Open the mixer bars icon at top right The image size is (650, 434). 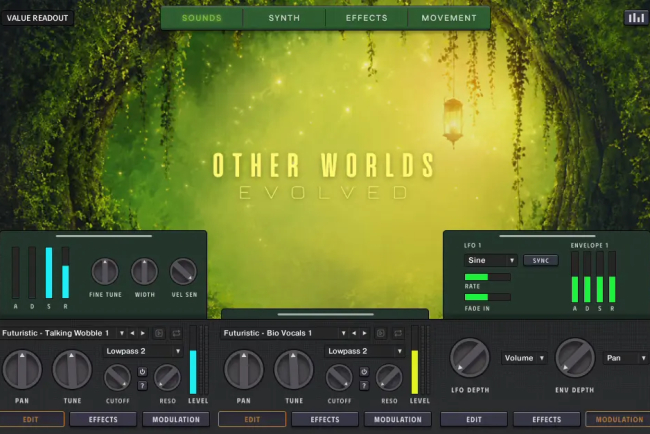[x=635, y=18]
